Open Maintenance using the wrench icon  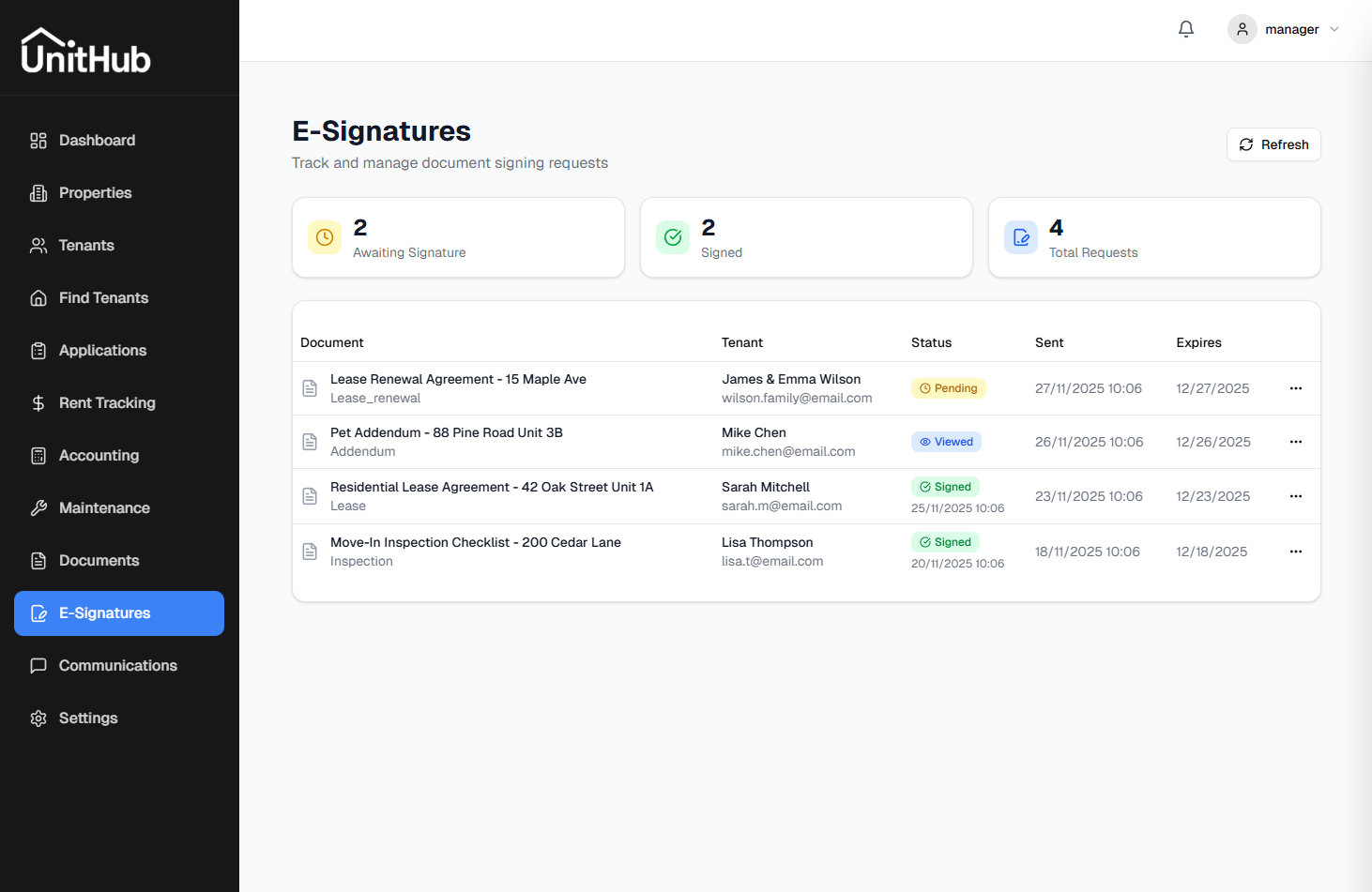(x=38, y=507)
